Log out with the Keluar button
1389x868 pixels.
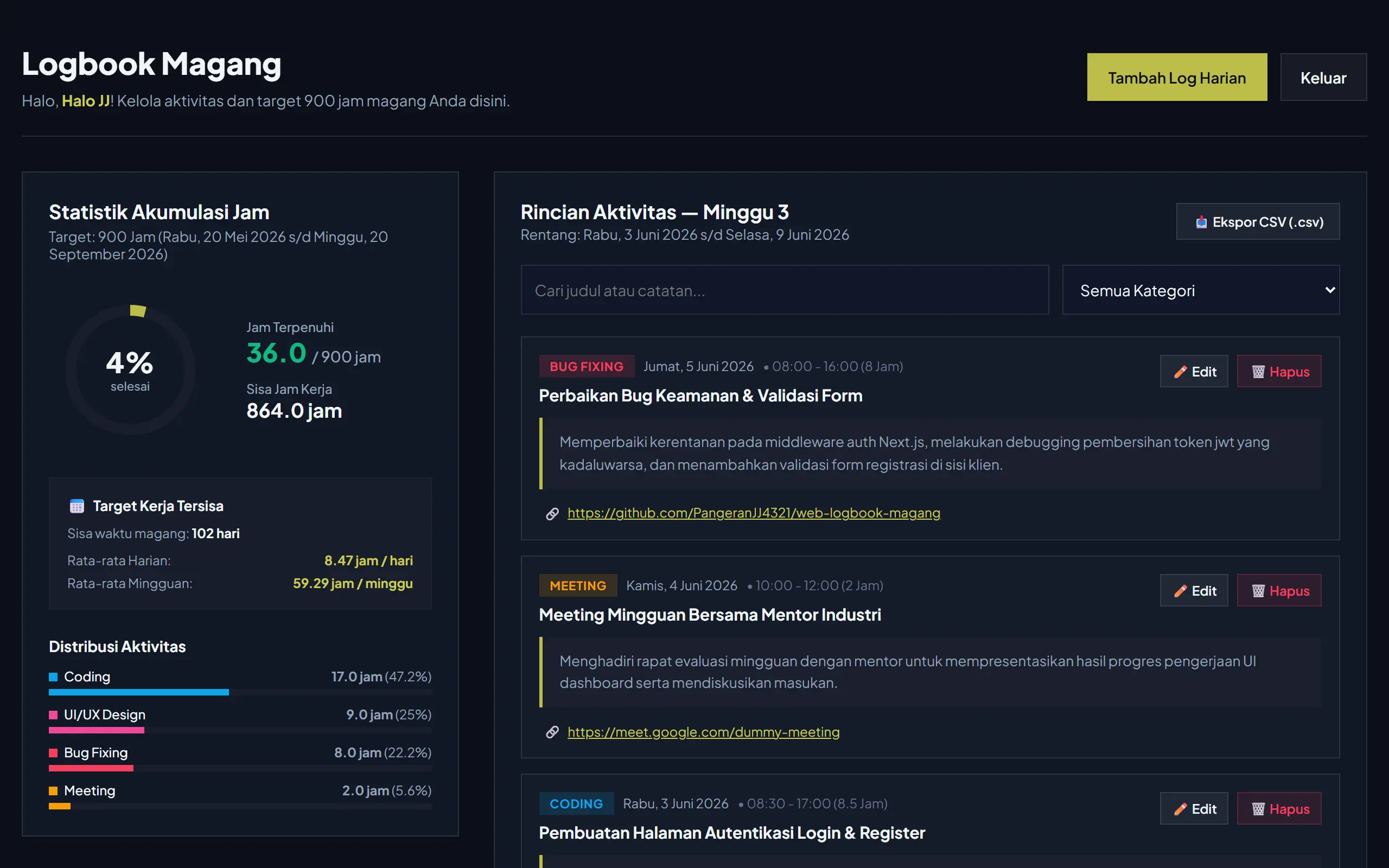point(1323,78)
